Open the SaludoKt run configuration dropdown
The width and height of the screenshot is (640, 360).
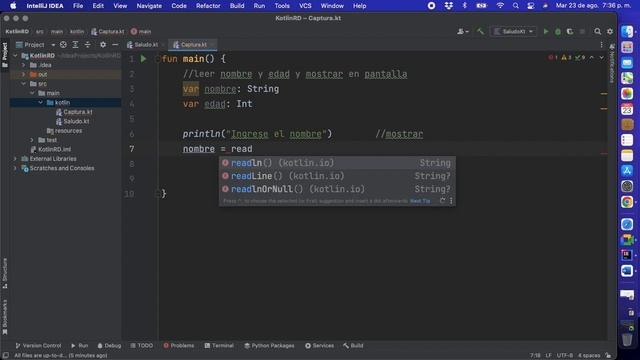click(x=513, y=31)
